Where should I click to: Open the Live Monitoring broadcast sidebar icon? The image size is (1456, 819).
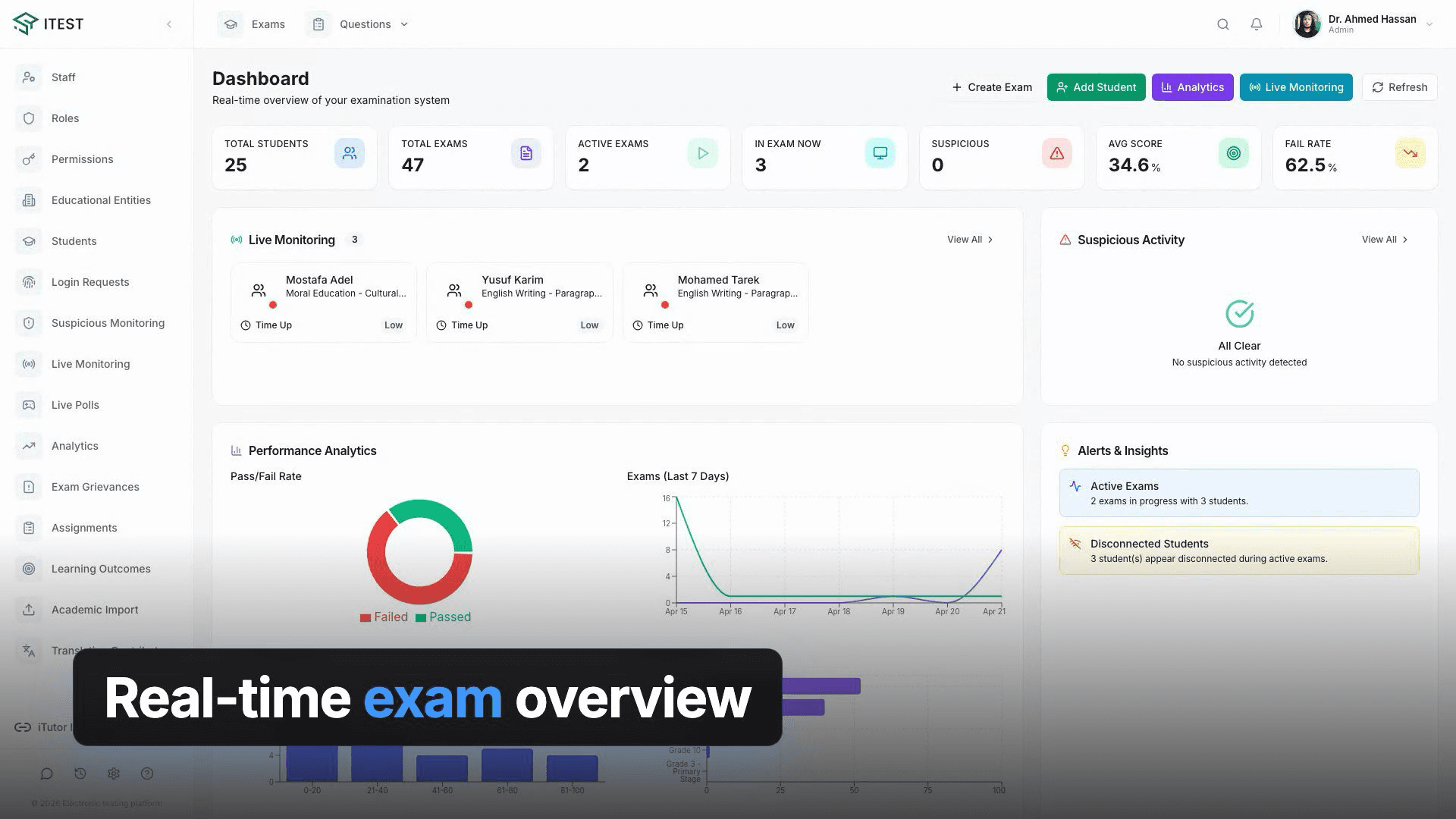pyautogui.click(x=29, y=364)
